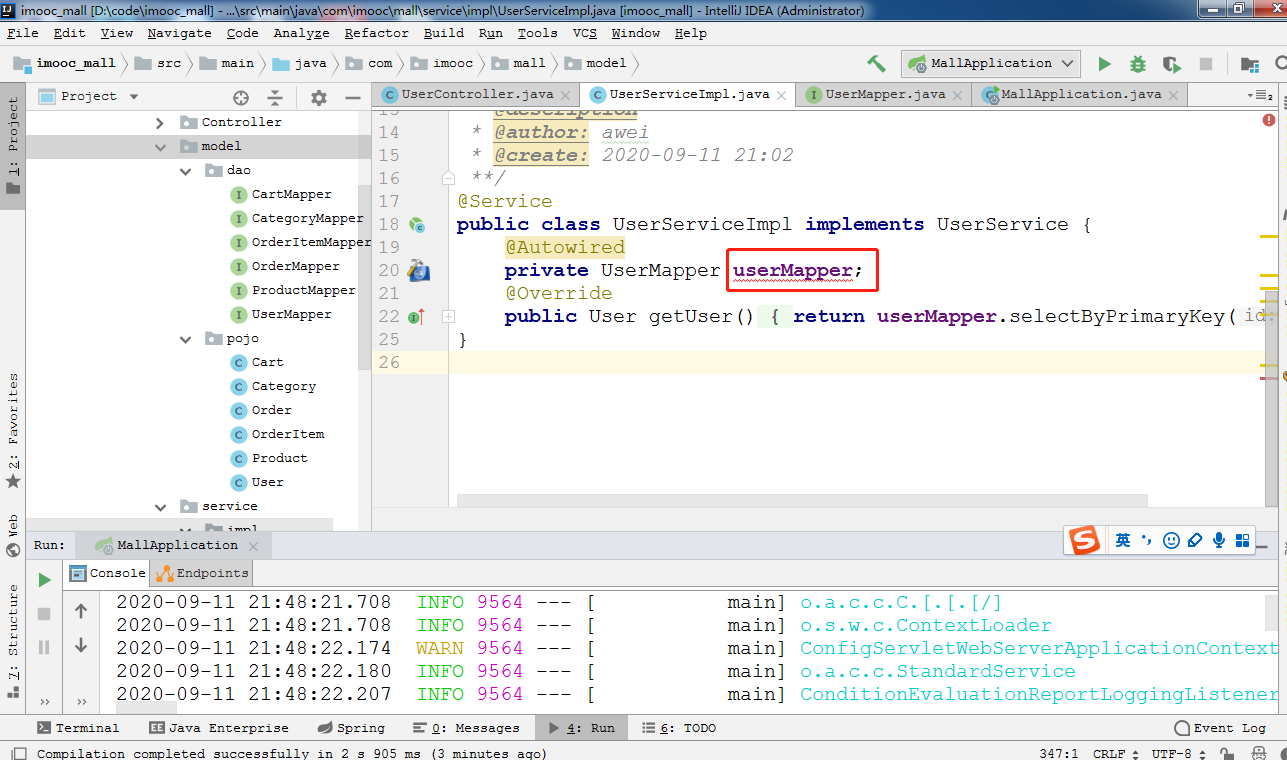The width and height of the screenshot is (1287, 760).
Task: Toggle the Web tool window button
Action: pos(13,535)
